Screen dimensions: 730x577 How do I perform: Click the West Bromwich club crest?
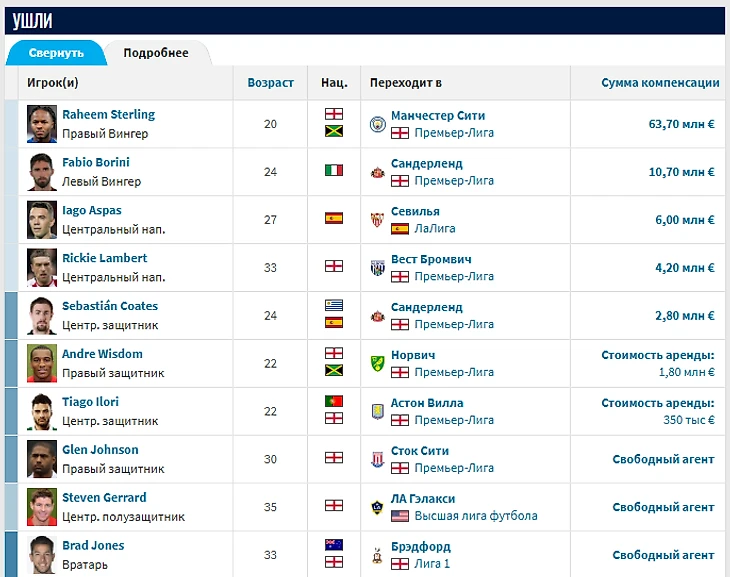(377, 268)
